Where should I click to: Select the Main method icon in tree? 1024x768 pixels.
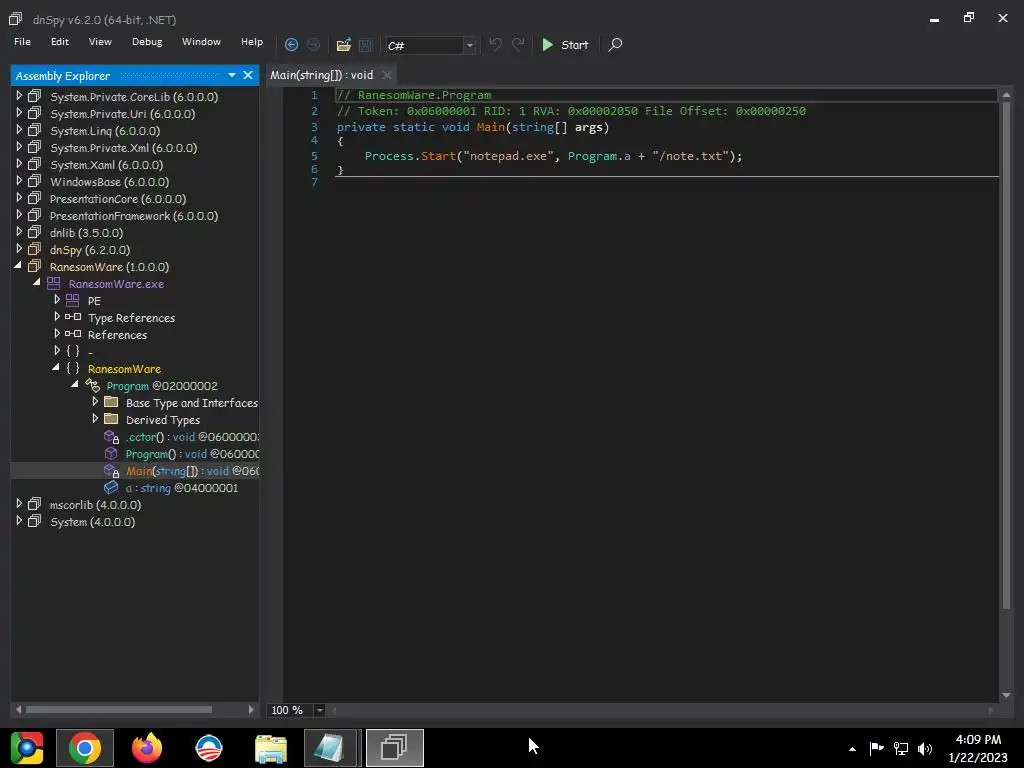(x=111, y=471)
